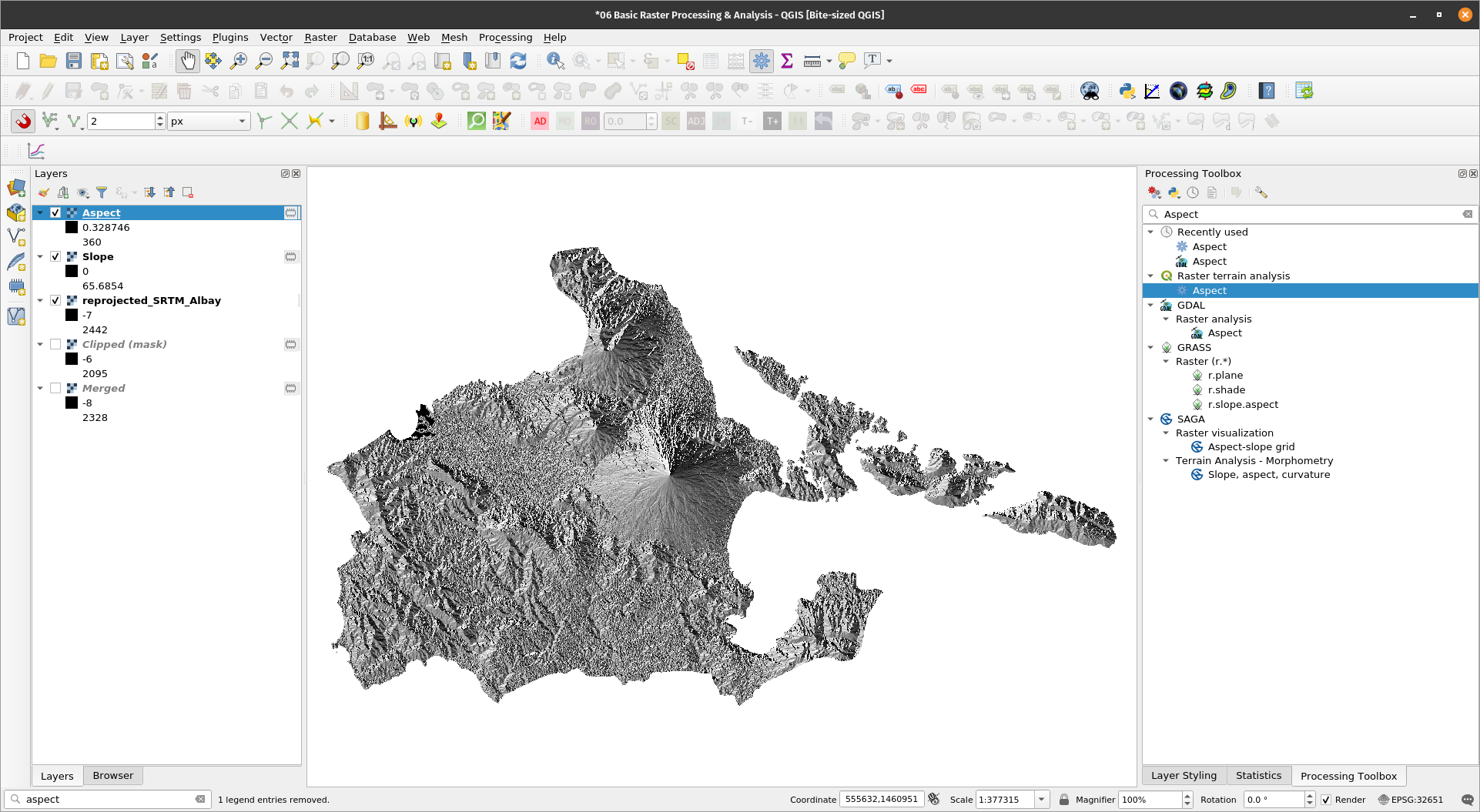The width and height of the screenshot is (1480, 812).
Task: Toggle the Render checkbox in status bar
Action: (x=1326, y=800)
